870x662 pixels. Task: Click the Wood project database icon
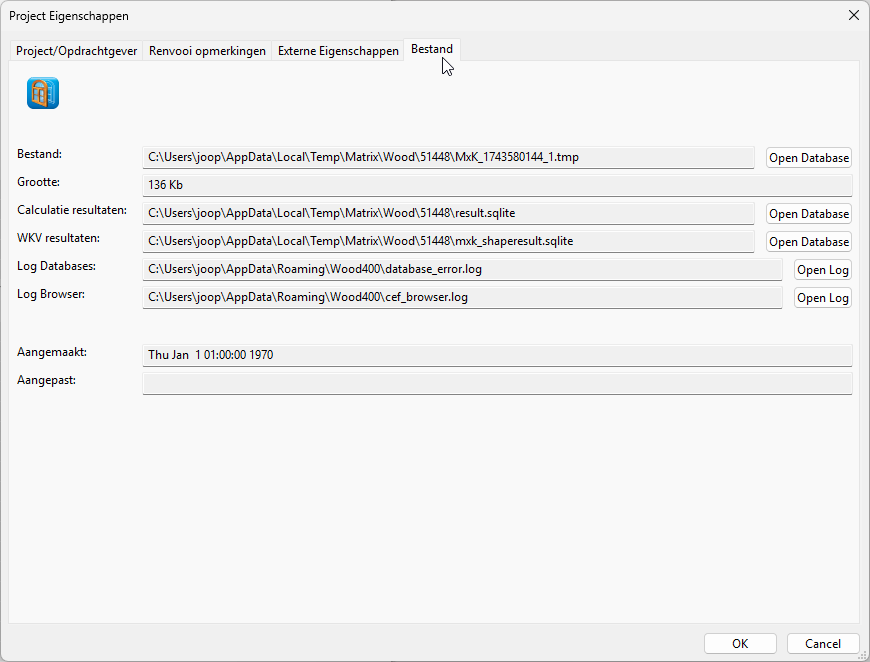(42, 93)
